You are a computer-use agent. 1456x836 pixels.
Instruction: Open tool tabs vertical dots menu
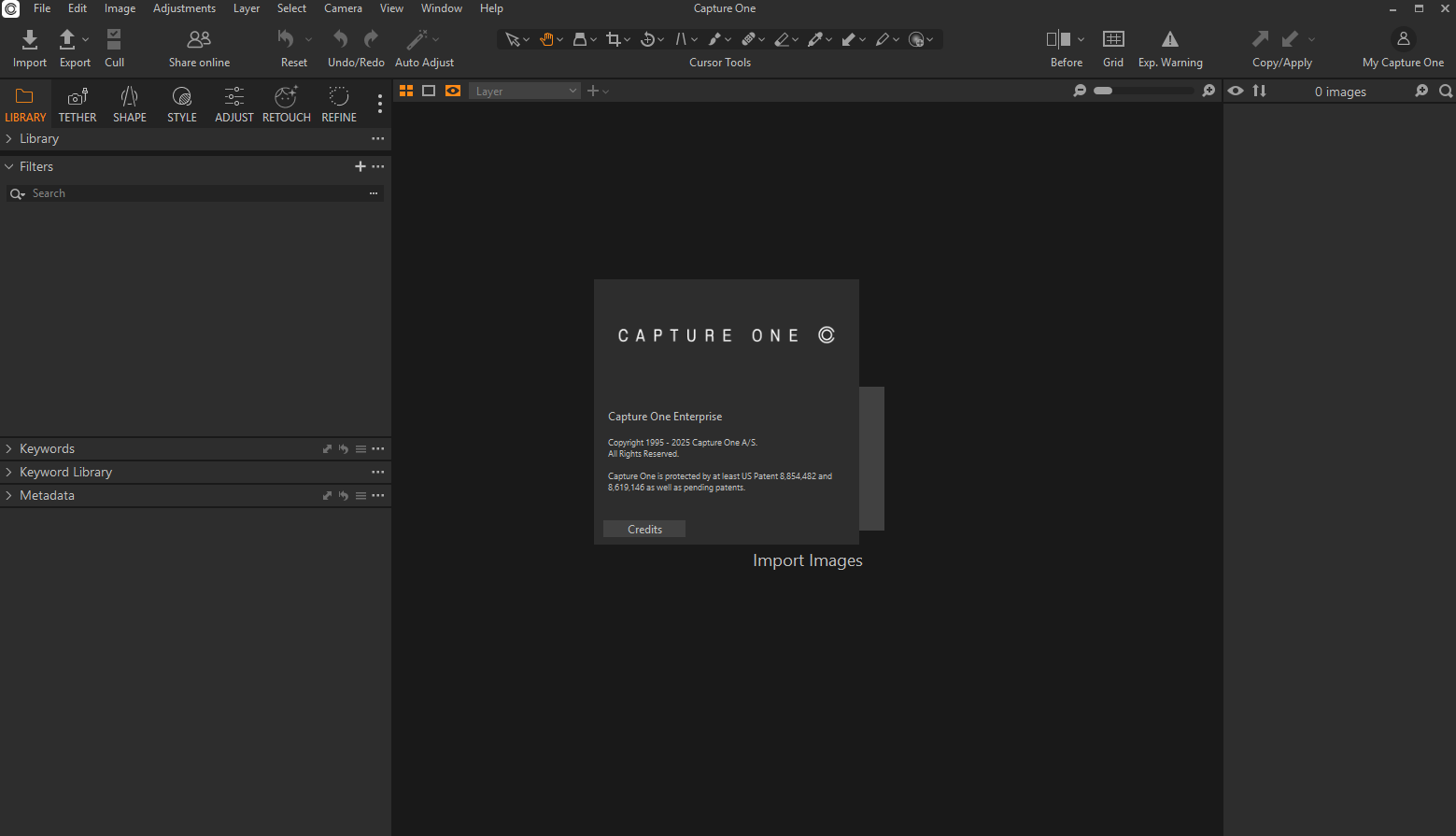click(x=379, y=104)
